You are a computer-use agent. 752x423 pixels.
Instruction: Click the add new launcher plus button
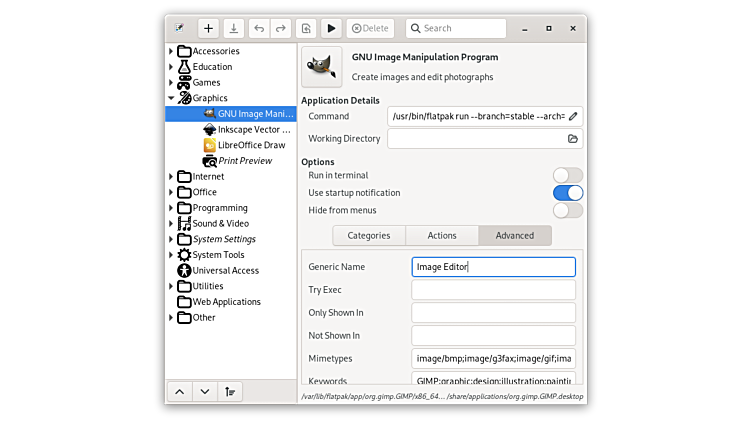tap(208, 29)
